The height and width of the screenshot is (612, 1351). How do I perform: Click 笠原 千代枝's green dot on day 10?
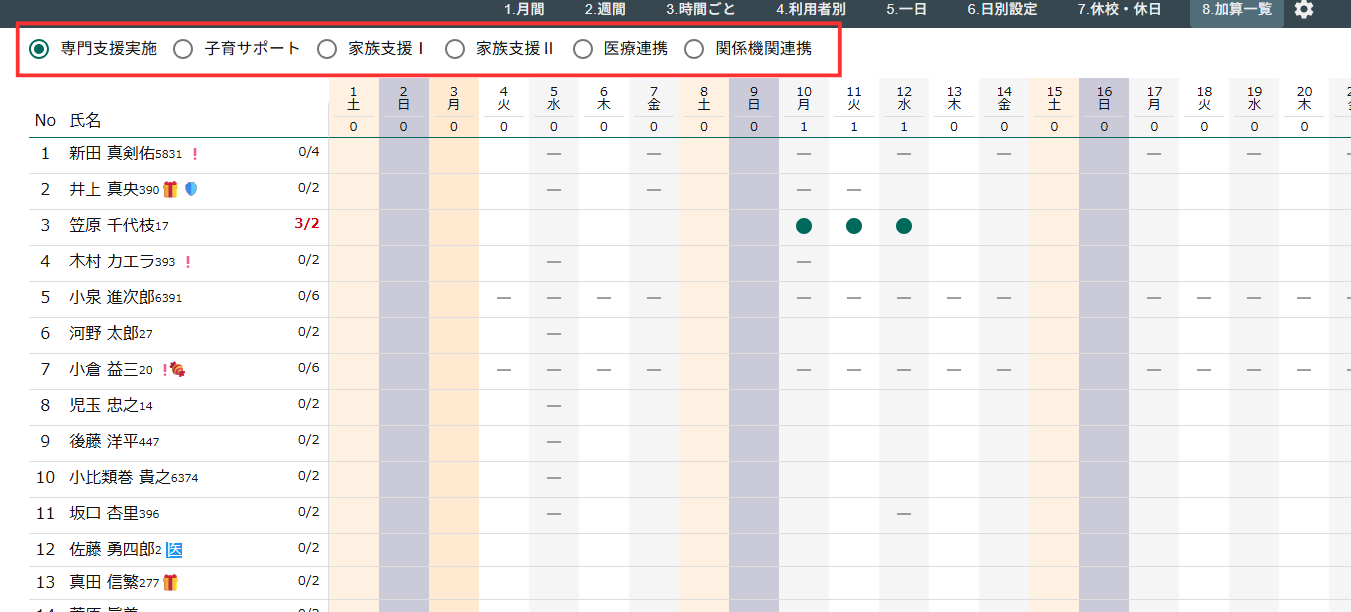803,226
